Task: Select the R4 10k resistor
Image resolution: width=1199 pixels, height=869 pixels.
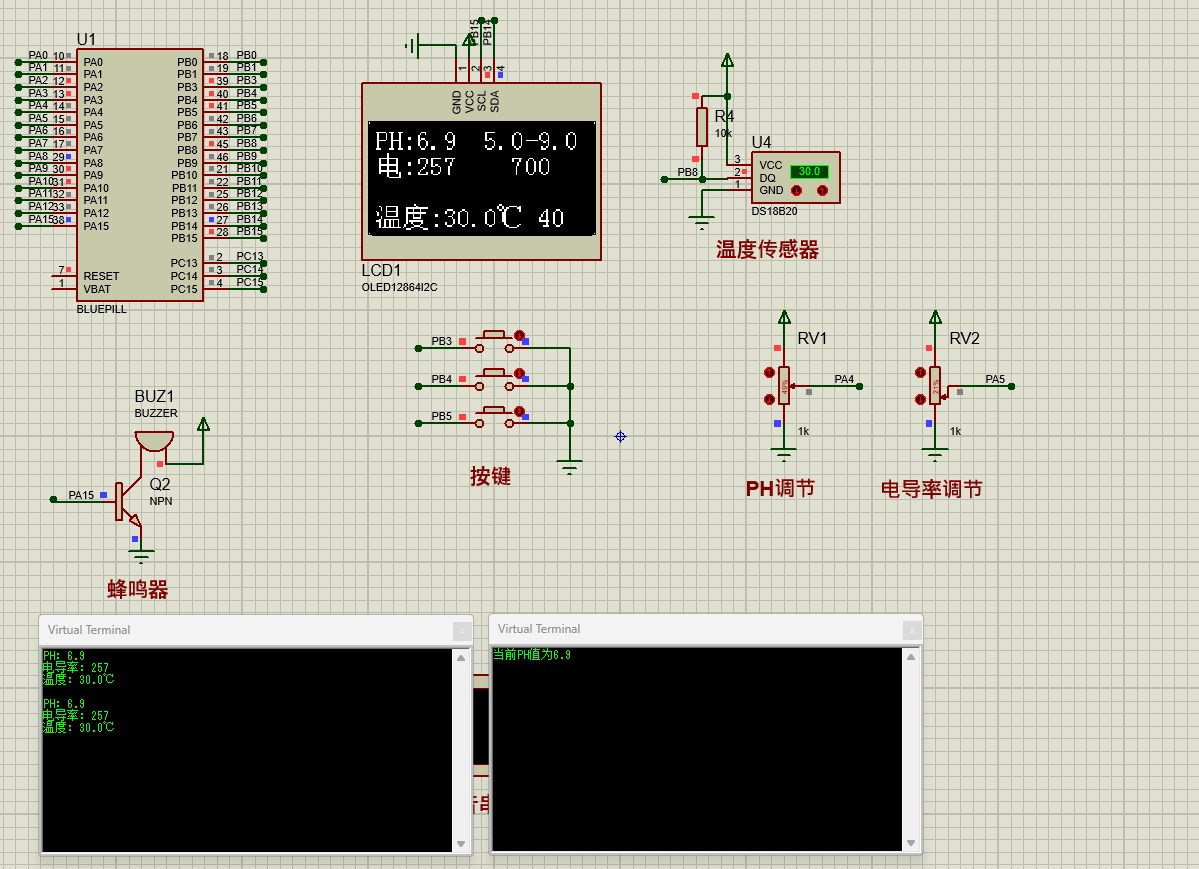Action: click(x=703, y=127)
